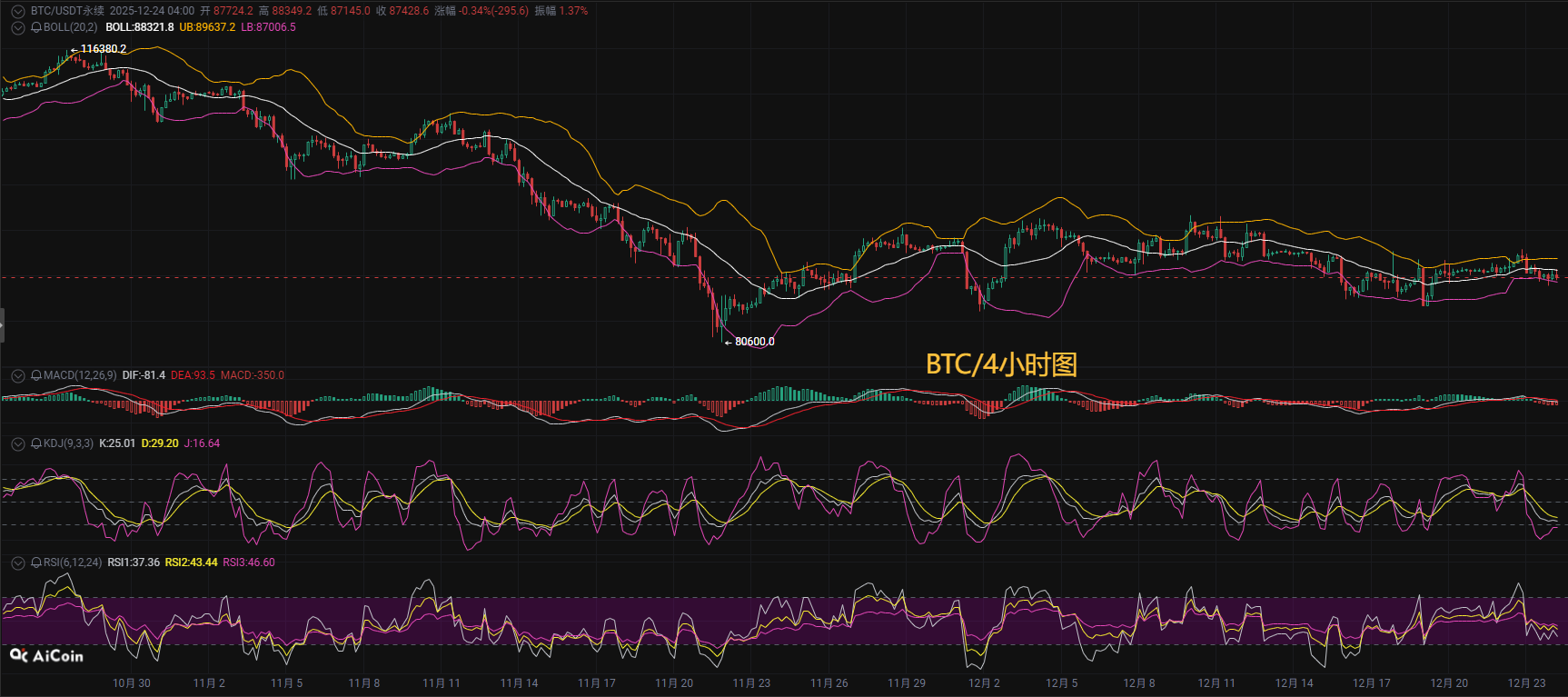
Task: Click the AiCoin logo watermark
Action: 46,655
